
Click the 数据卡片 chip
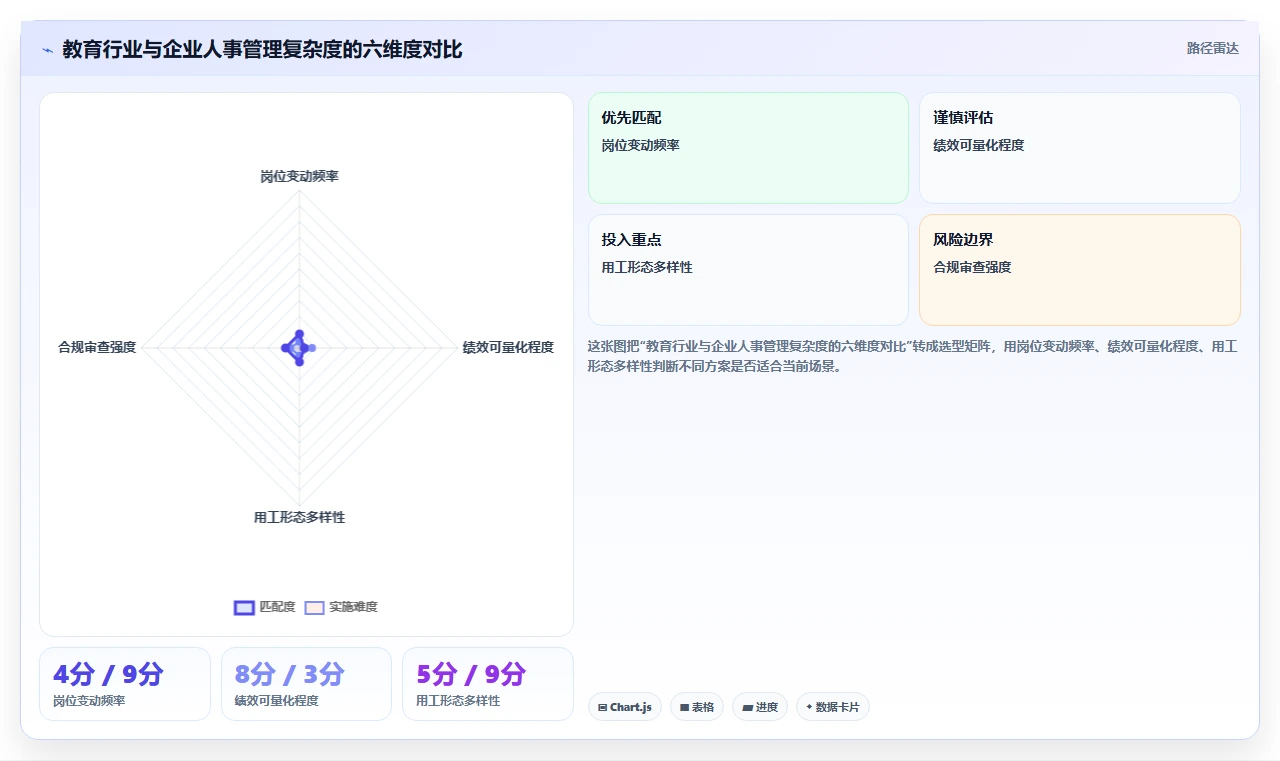click(833, 707)
